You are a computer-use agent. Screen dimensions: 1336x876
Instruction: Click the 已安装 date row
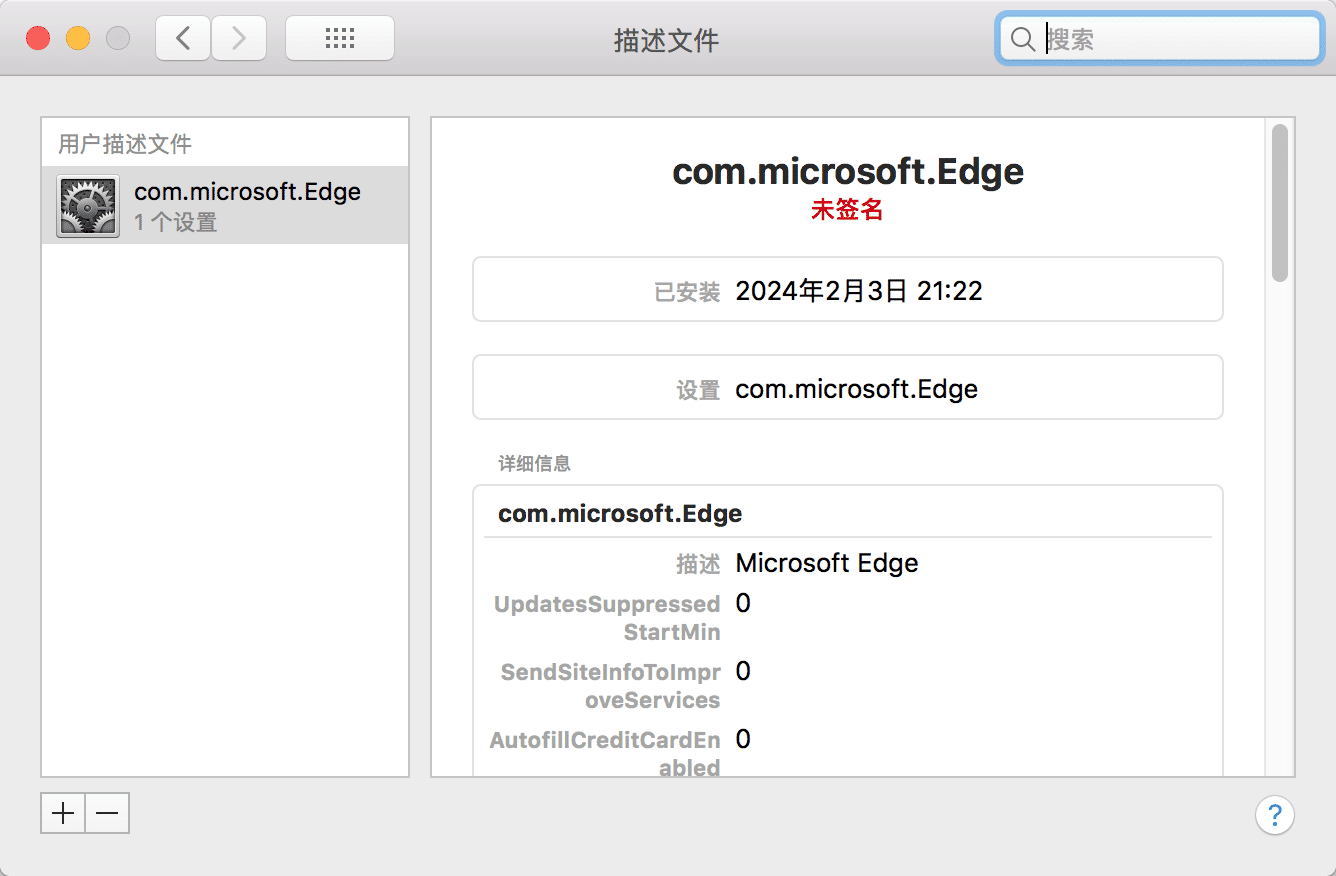(847, 291)
